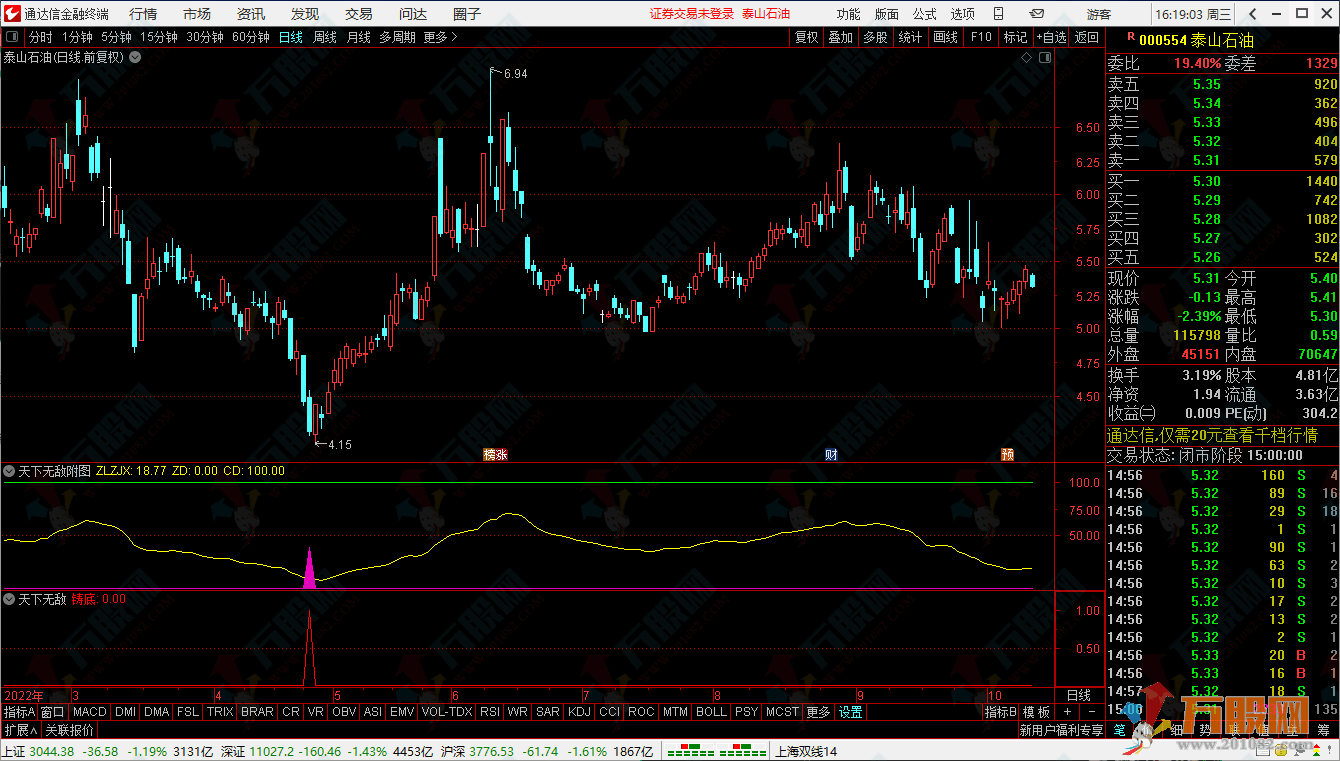
Task: Click 返回 button
Action: 1087,37
